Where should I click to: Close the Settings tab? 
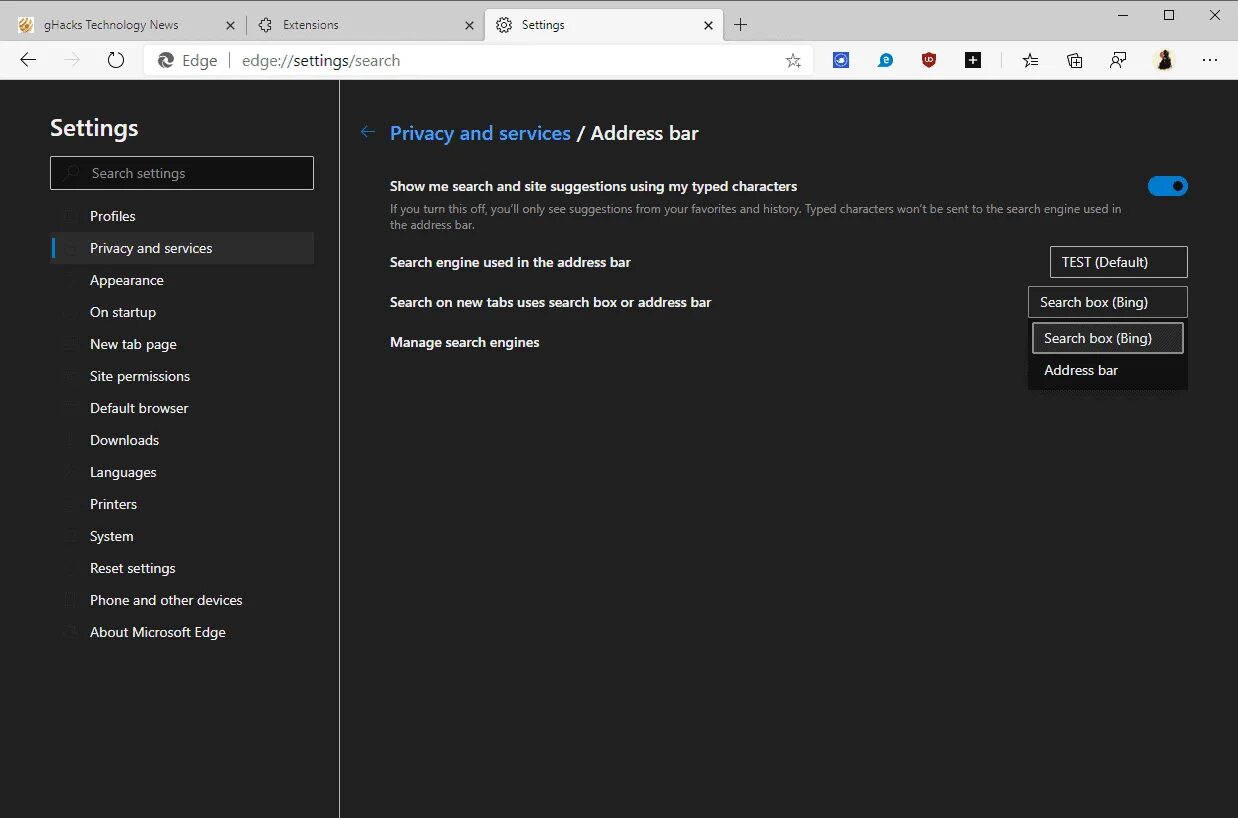[x=709, y=25]
